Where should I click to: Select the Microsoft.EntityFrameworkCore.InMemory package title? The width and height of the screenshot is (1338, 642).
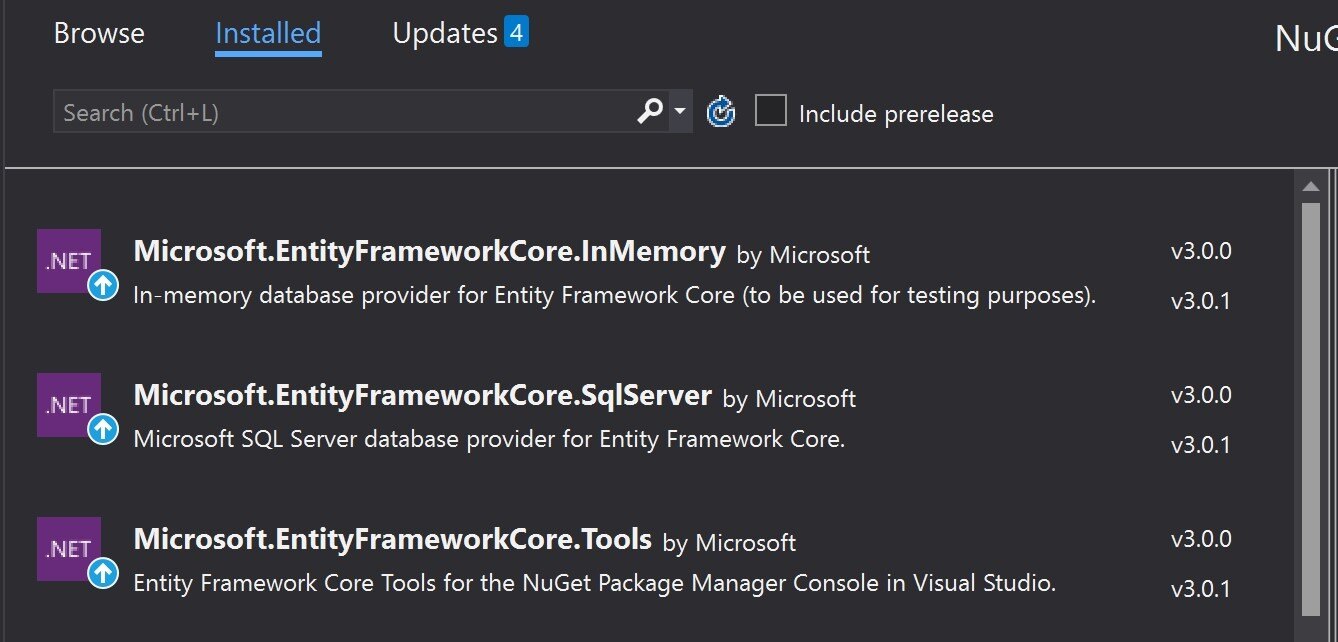coord(429,251)
